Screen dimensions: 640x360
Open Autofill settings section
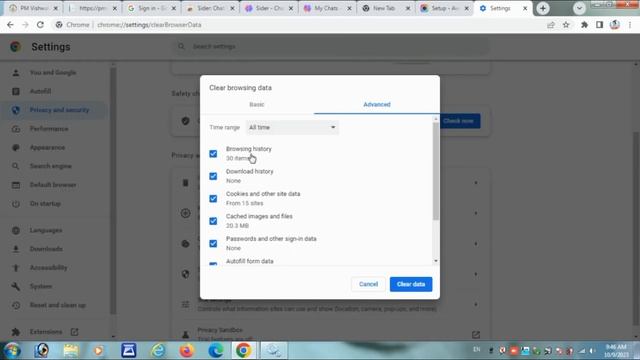(x=40, y=91)
